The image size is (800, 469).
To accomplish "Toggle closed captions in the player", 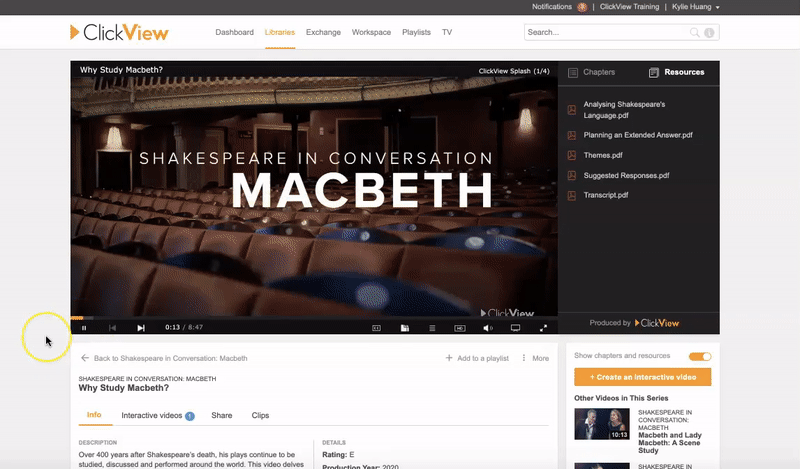I will pos(377,328).
